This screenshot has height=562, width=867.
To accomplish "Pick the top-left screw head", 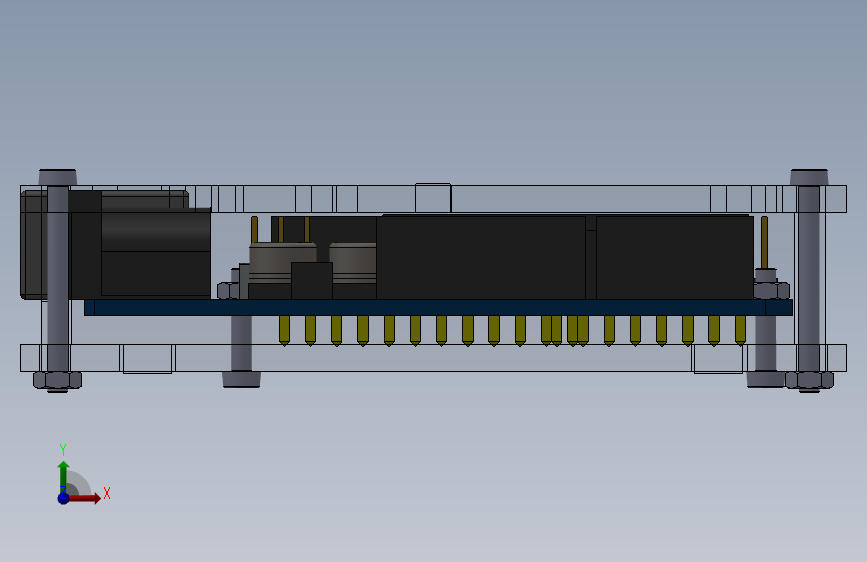I will pyautogui.click(x=58, y=177).
